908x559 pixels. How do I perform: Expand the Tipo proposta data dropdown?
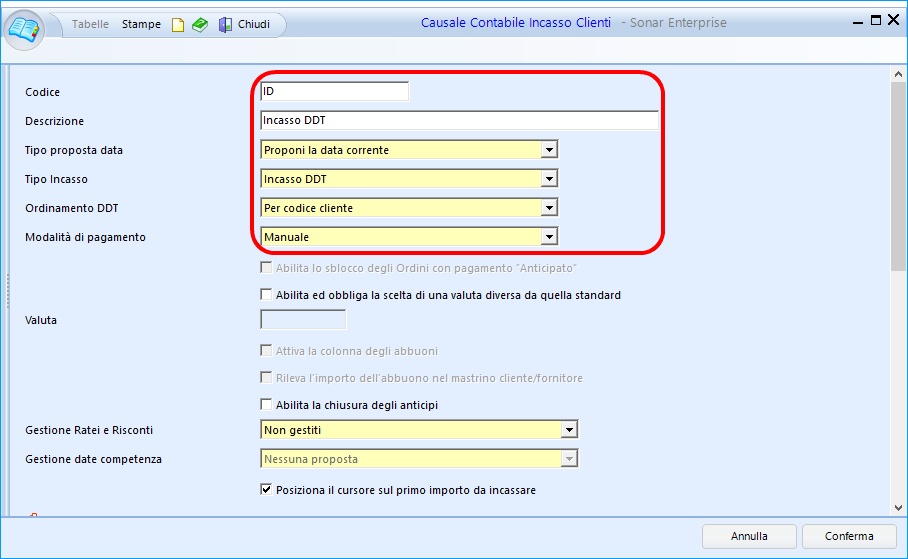548,150
